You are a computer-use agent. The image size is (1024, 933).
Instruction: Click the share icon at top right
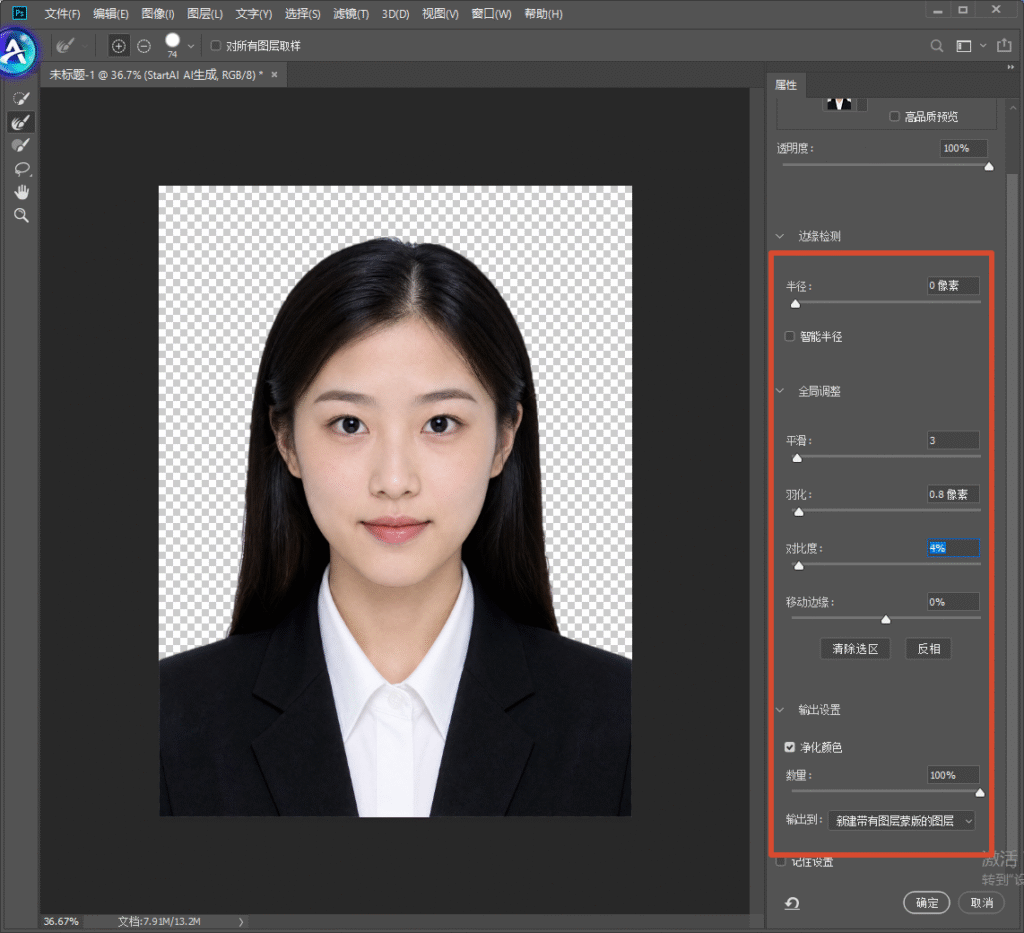[x=1004, y=45]
